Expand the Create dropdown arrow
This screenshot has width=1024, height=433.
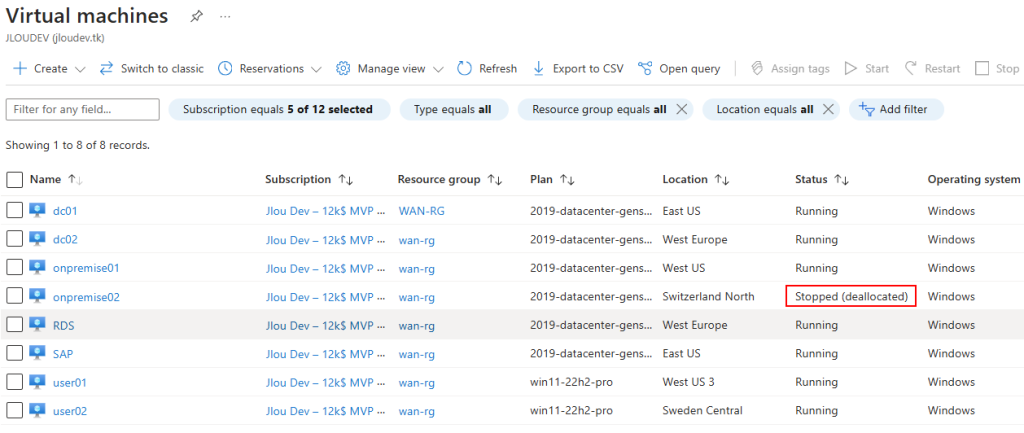[80, 69]
